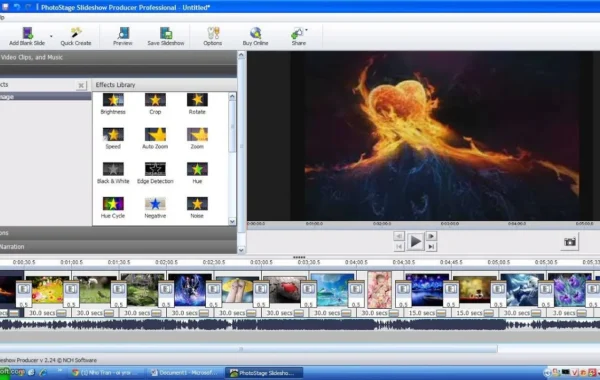Close the applied effects panel
Screen dimensions: 600x380
[81, 85]
